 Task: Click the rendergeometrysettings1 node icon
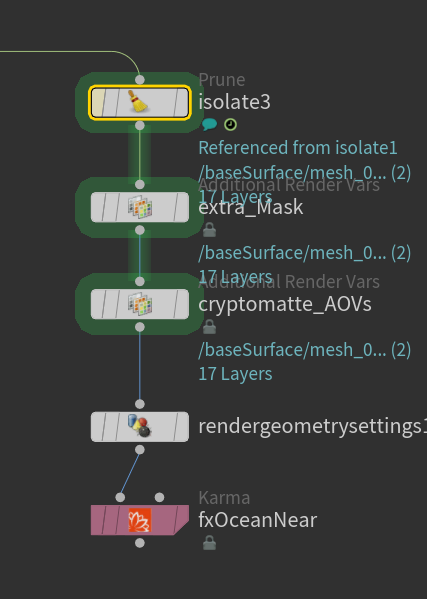coord(140,426)
